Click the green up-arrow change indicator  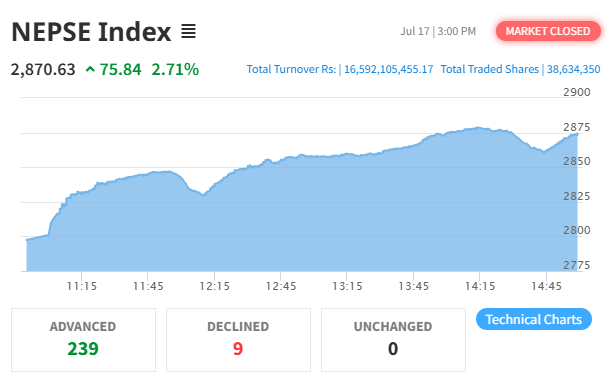tap(90, 70)
